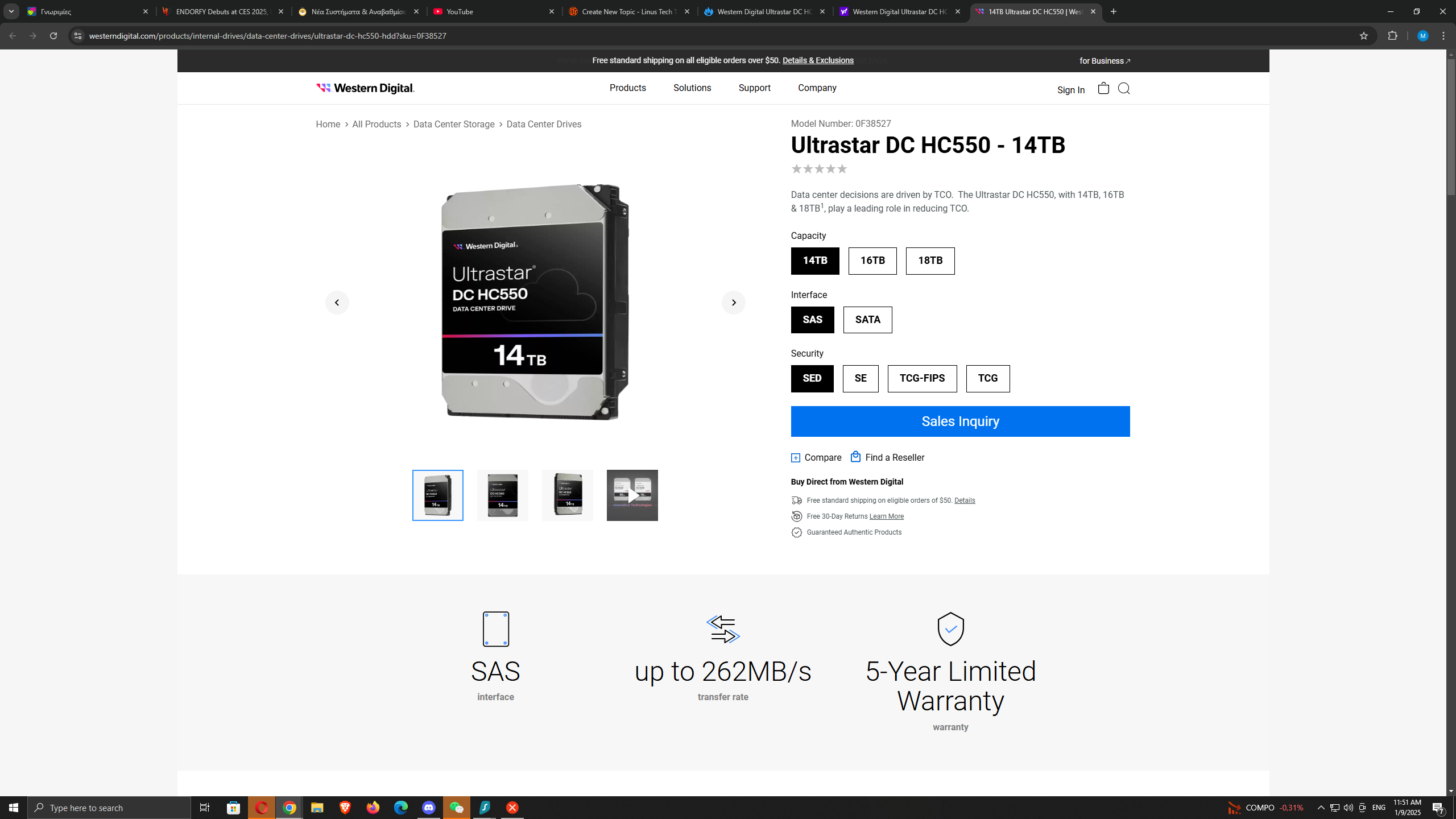Go to Home breadcrumb
1456x819 pixels.
pyautogui.click(x=328, y=125)
